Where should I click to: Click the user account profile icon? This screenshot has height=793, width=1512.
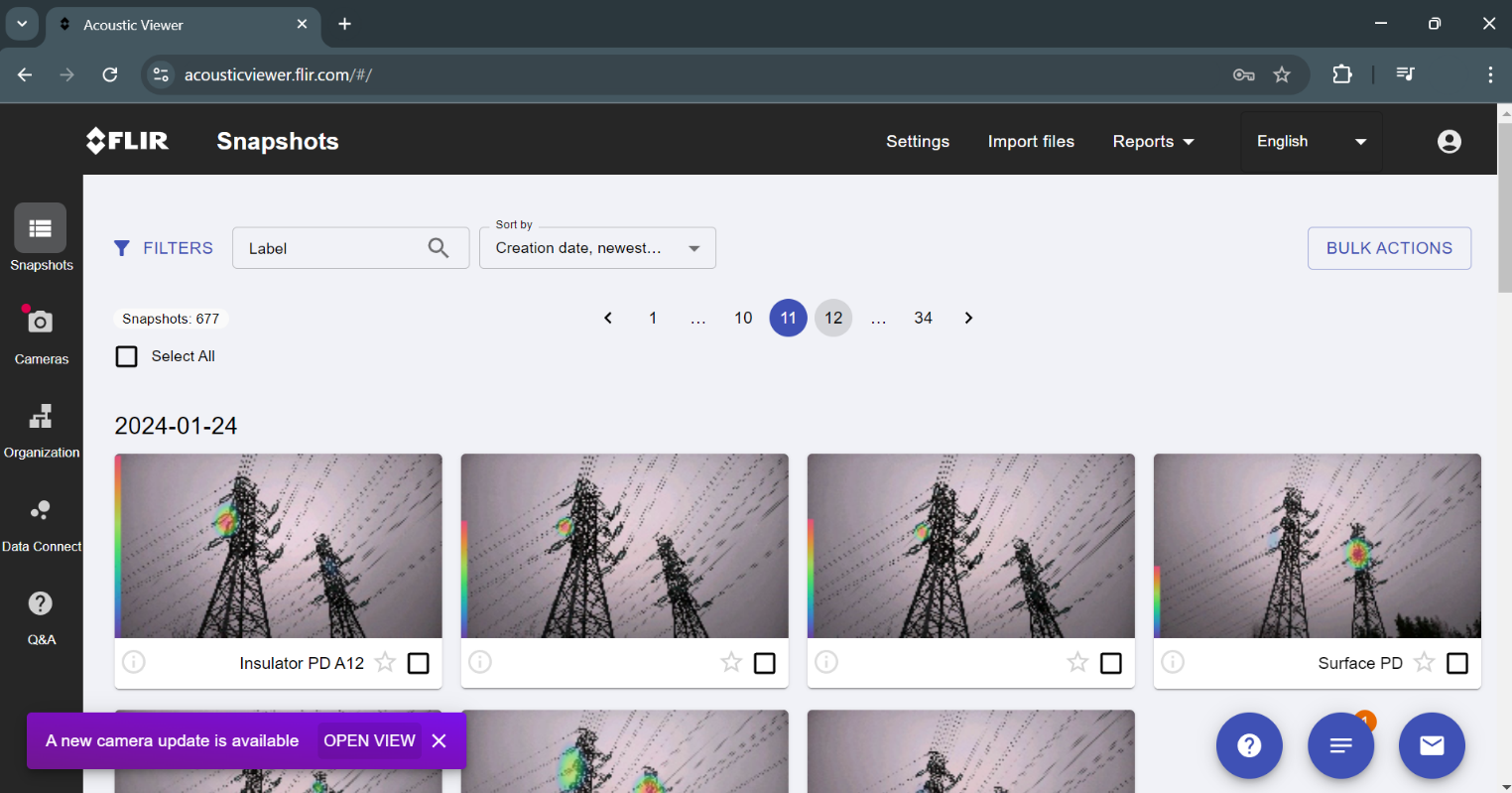pyautogui.click(x=1449, y=142)
